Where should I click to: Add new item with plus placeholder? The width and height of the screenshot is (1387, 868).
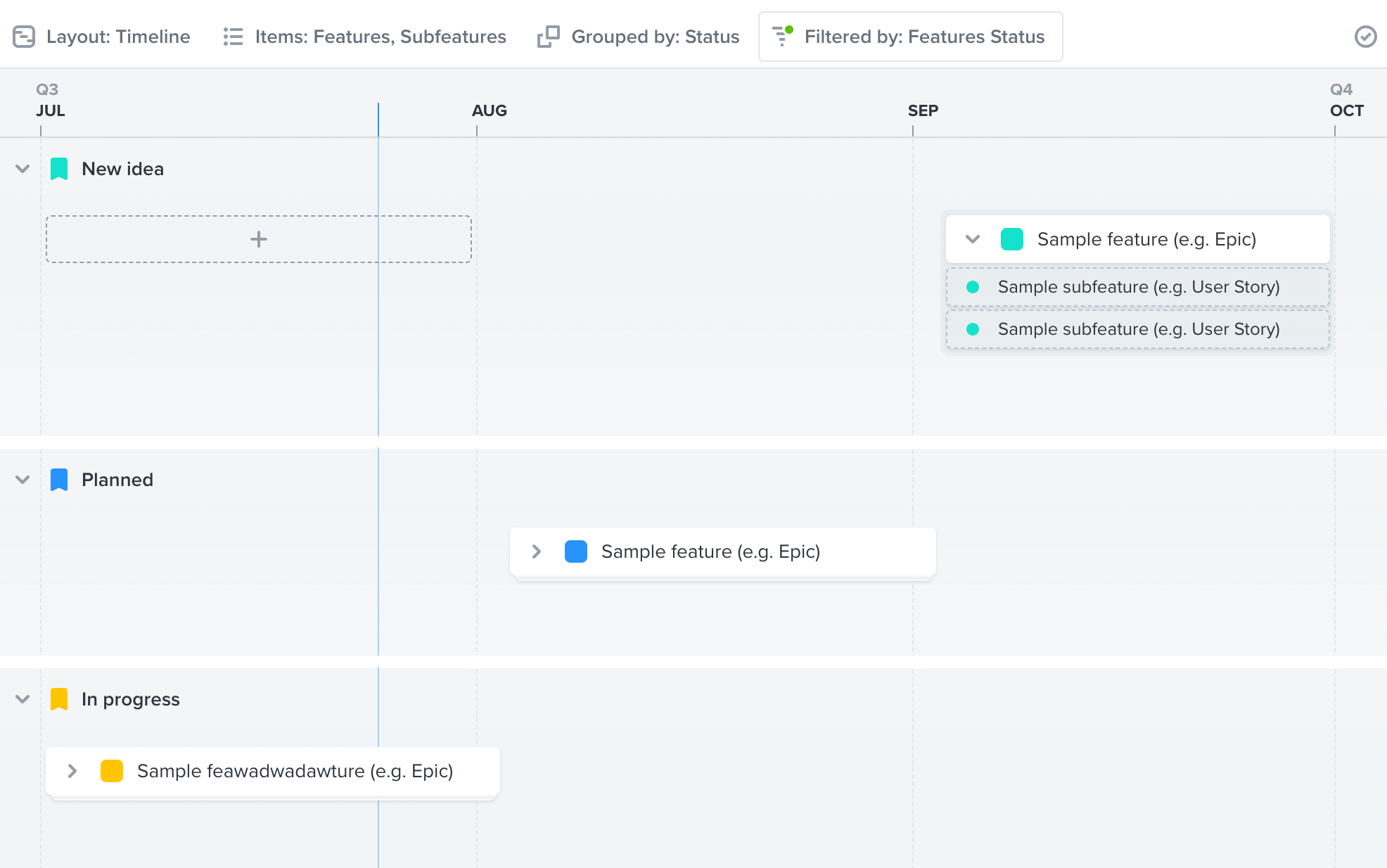tap(258, 239)
